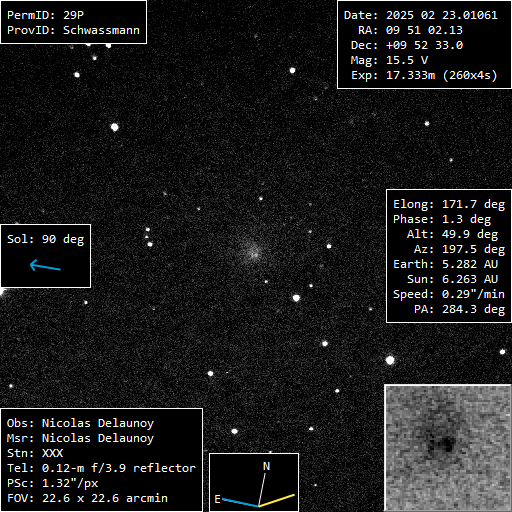
Task: Click the 'Phase: 1.3 deg' line
Action: pyautogui.click(x=442, y=219)
